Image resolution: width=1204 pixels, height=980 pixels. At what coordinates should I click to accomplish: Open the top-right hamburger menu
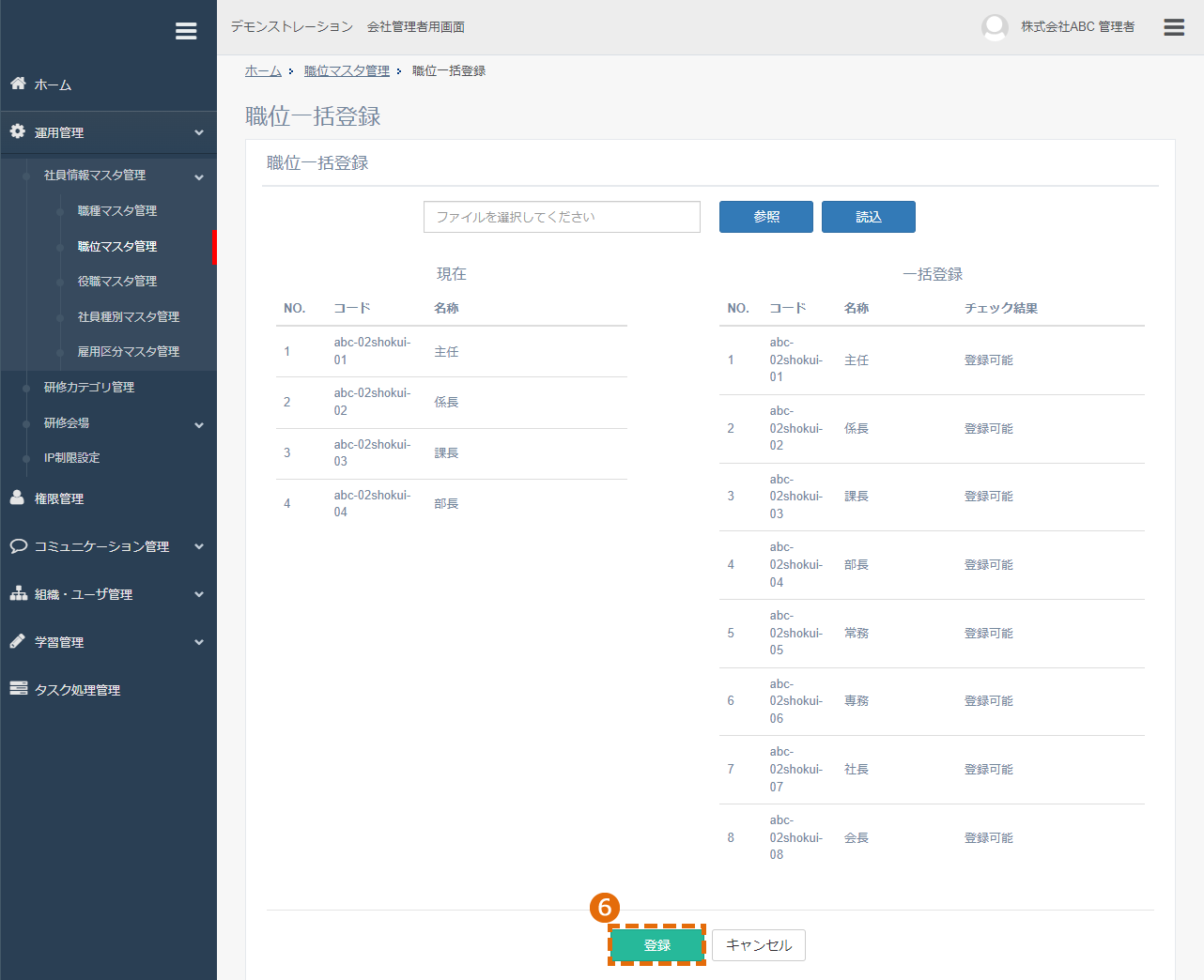1174,27
